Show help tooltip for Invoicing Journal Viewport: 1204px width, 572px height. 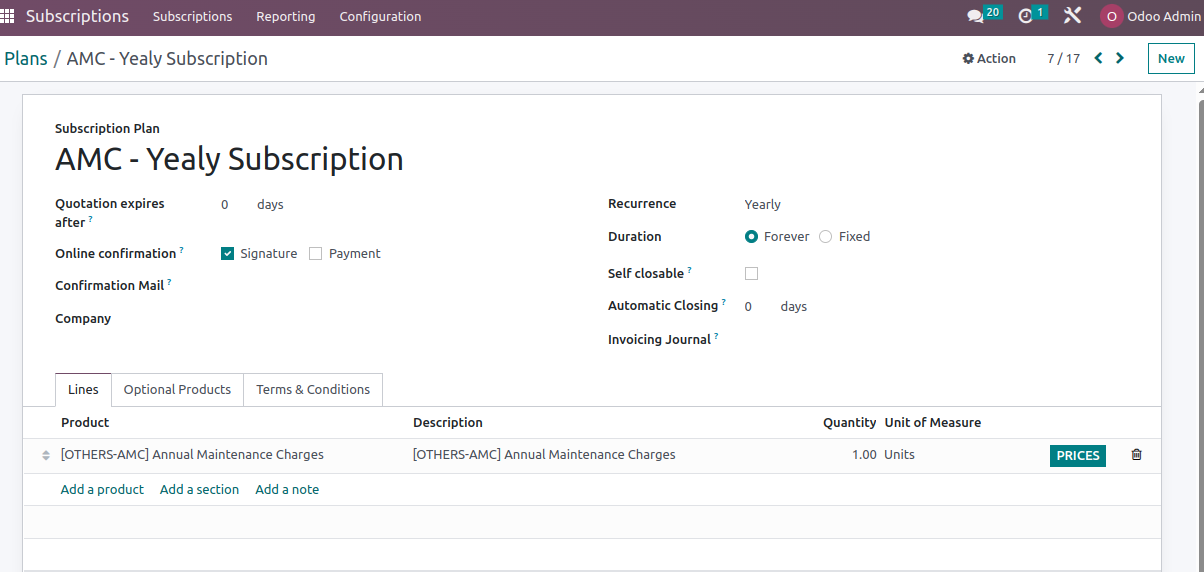pos(716,336)
